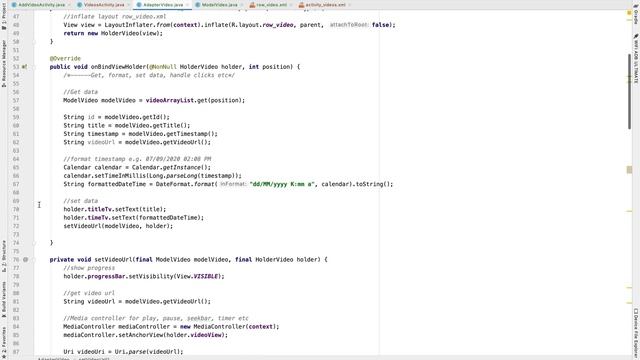This screenshot has height=360, width=640.
Task: Open the activity_videos.xml tab
Action: (325, 5)
